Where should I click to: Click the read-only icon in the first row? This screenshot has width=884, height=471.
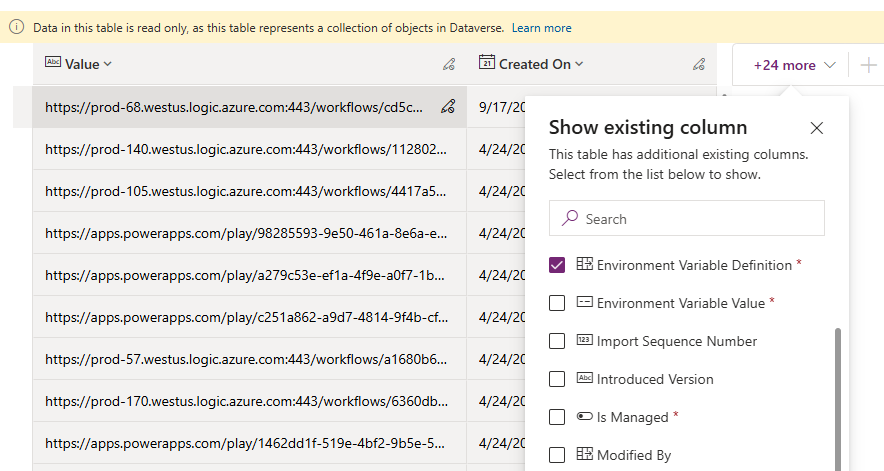[x=448, y=107]
